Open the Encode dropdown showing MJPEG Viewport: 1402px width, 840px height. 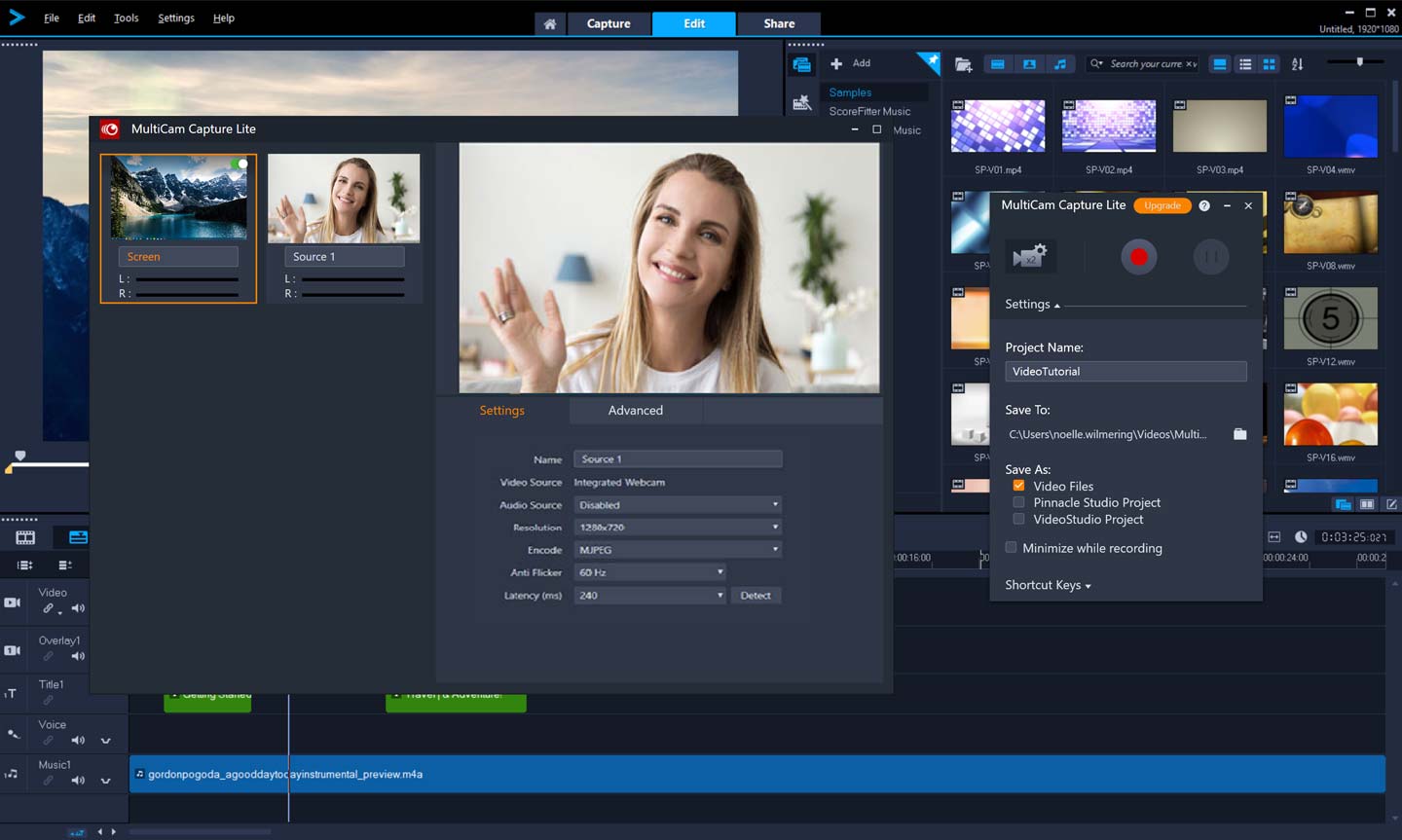(x=678, y=550)
